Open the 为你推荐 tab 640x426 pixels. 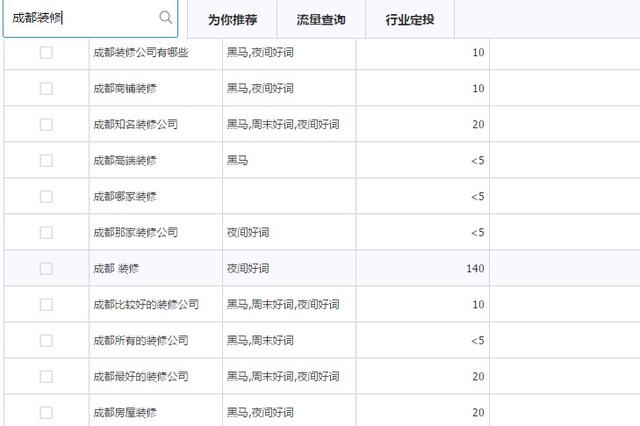[232, 20]
